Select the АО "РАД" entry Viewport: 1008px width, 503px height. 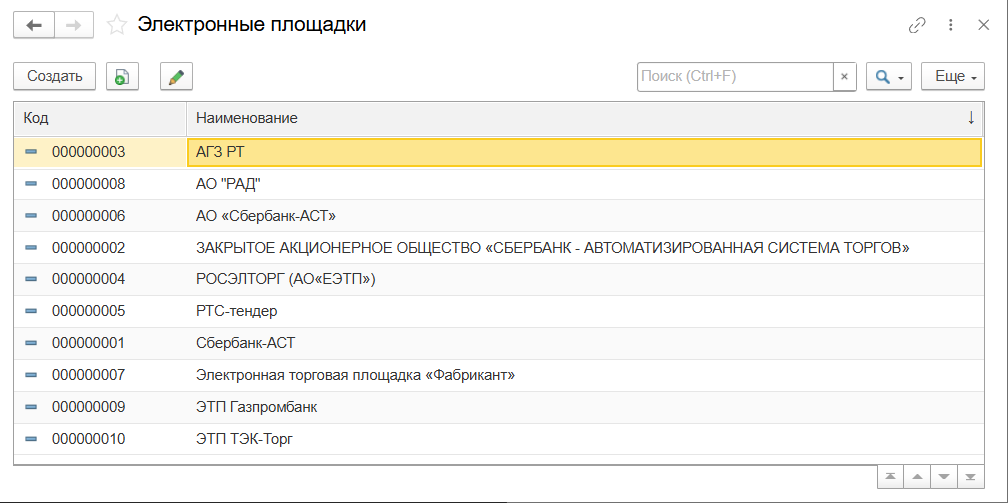coord(585,185)
